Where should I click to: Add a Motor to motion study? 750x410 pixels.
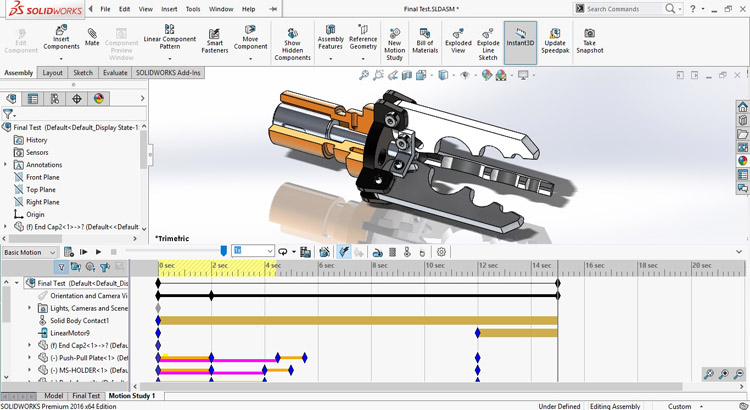point(377,252)
